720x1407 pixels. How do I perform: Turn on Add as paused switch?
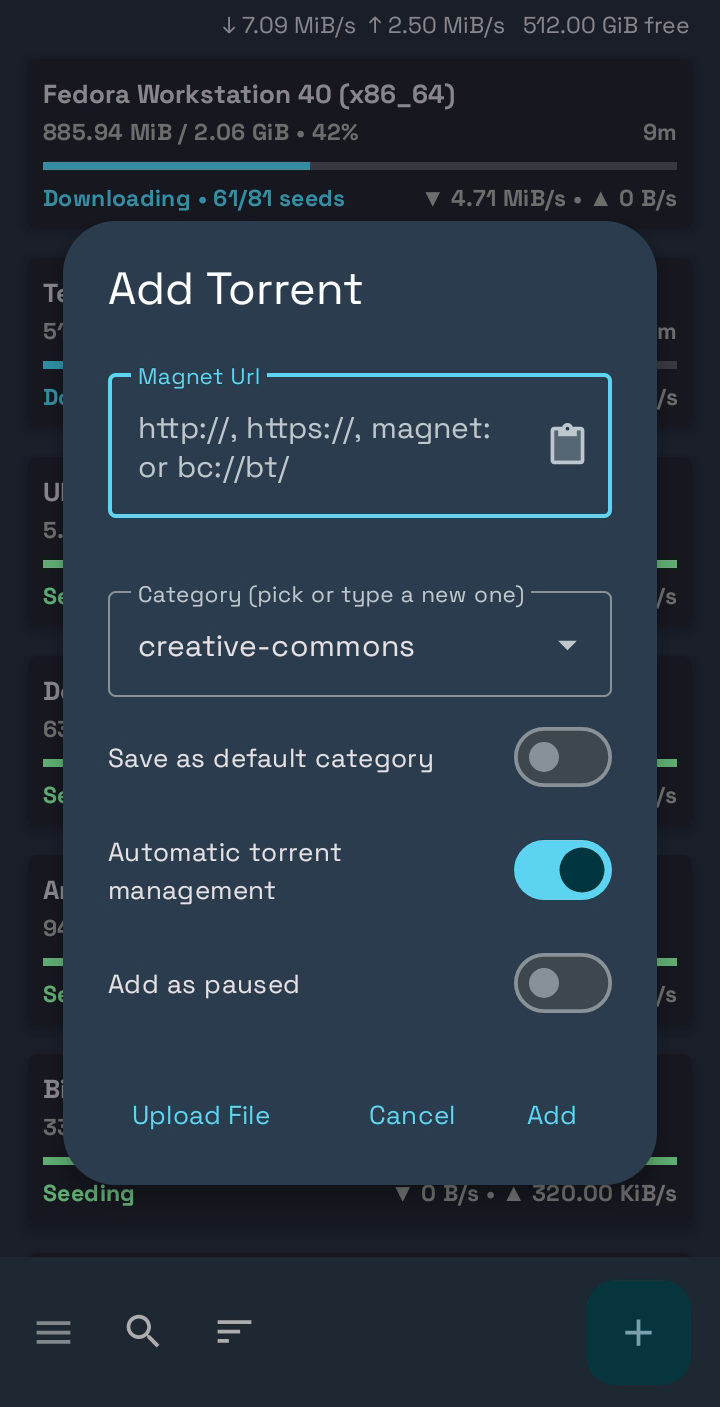(562, 983)
